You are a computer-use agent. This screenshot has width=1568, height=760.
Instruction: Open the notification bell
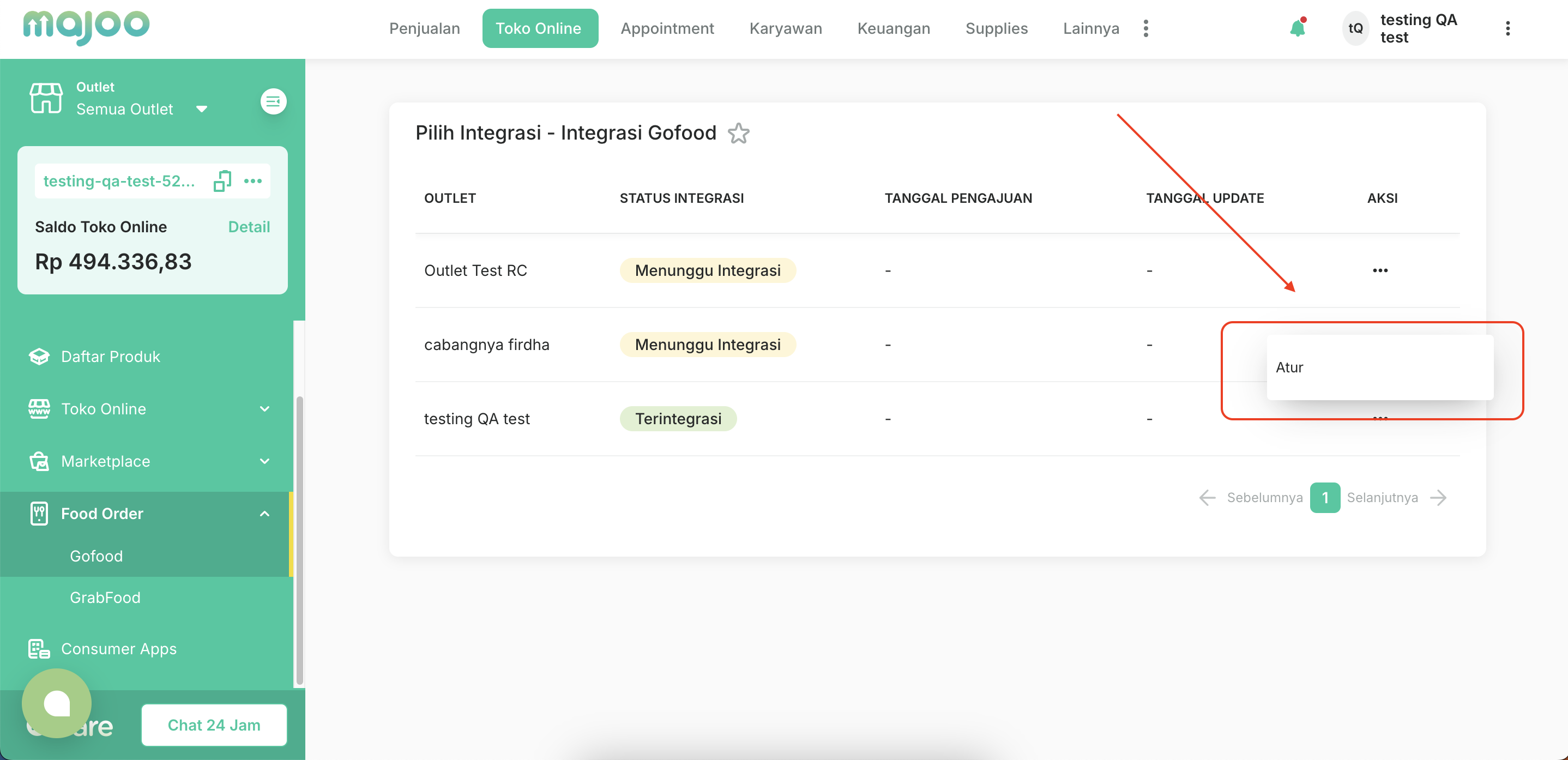1297,28
